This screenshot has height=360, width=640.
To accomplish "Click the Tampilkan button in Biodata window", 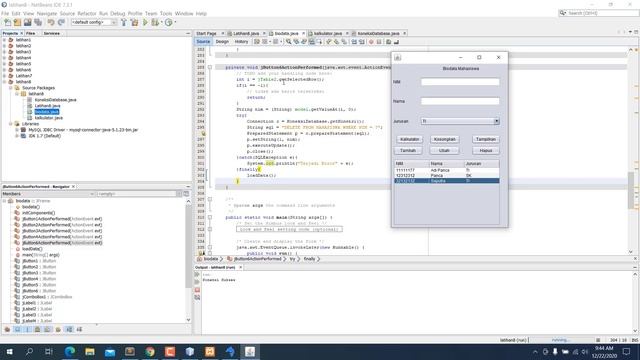I will [x=486, y=139].
